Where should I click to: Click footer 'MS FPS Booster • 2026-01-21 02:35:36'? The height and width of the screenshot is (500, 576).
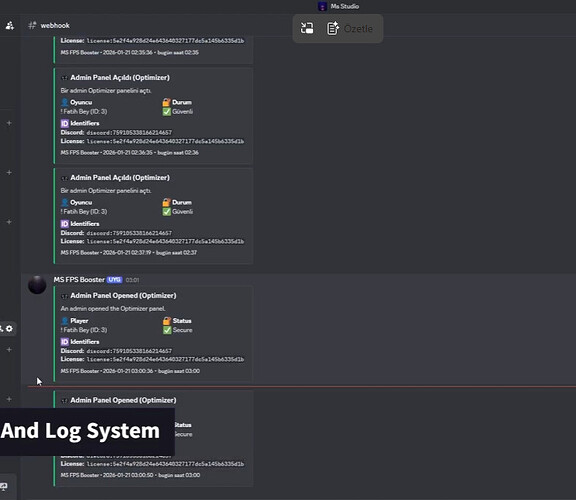pos(107,53)
